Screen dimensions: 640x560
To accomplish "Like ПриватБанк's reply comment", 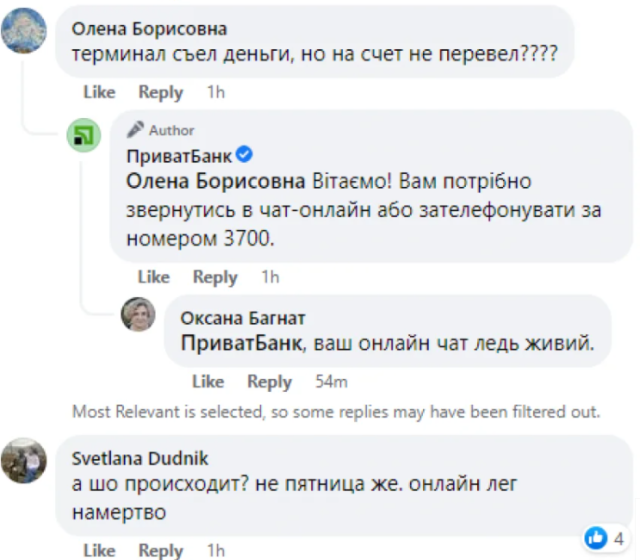I will point(153,277).
